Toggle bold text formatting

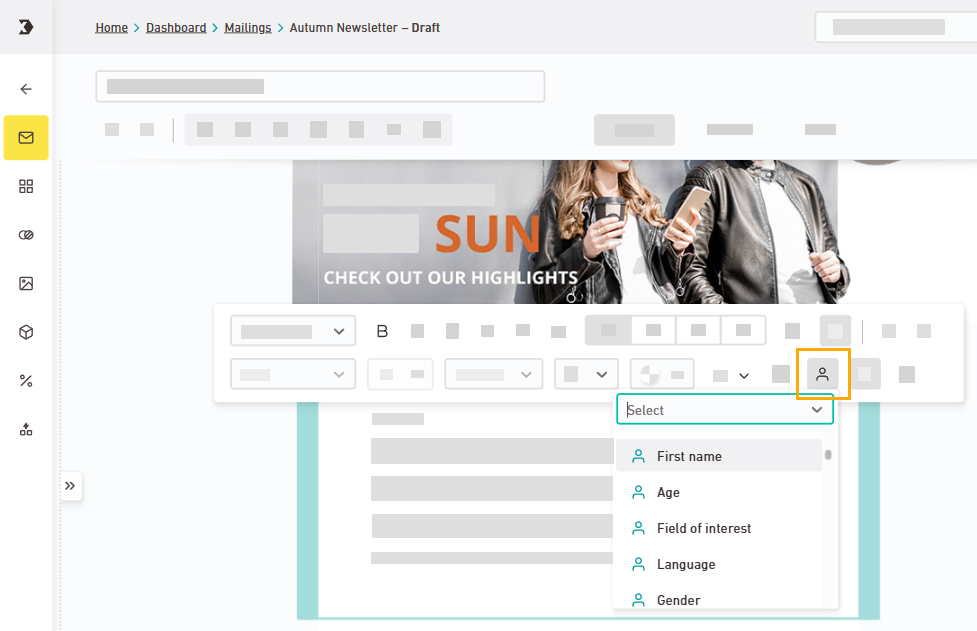[x=381, y=331]
